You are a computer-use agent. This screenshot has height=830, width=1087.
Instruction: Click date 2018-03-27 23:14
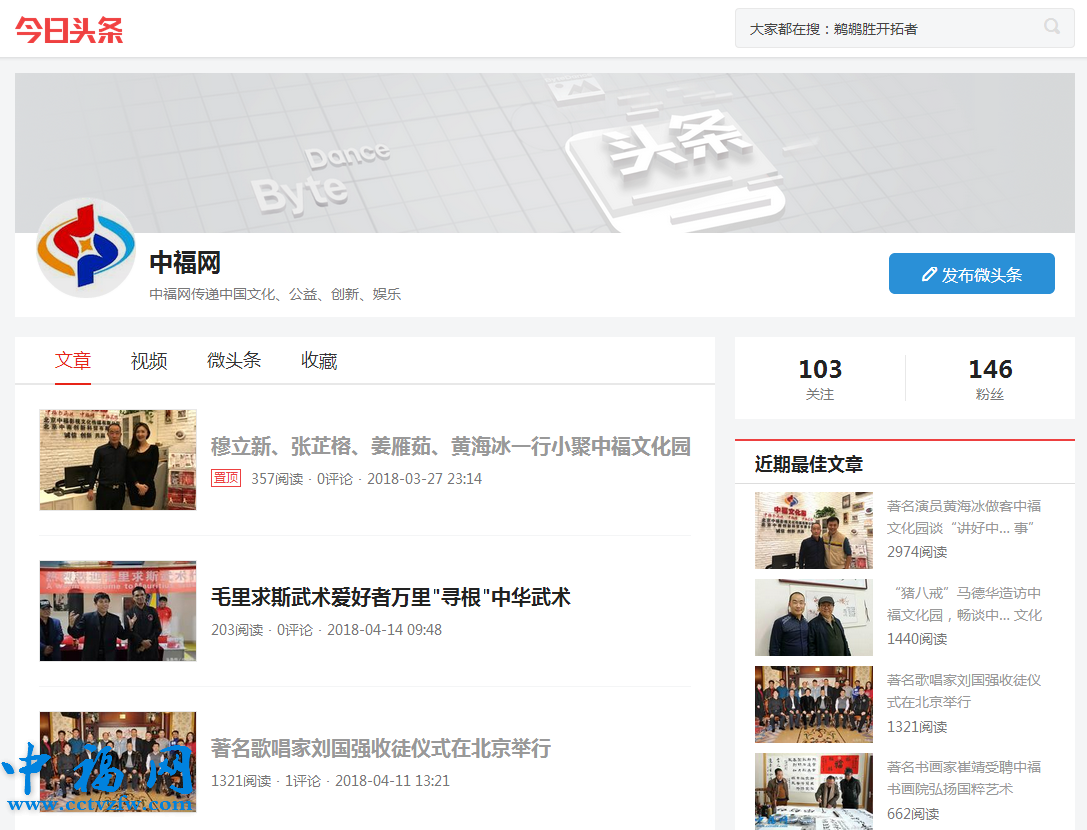(x=424, y=478)
